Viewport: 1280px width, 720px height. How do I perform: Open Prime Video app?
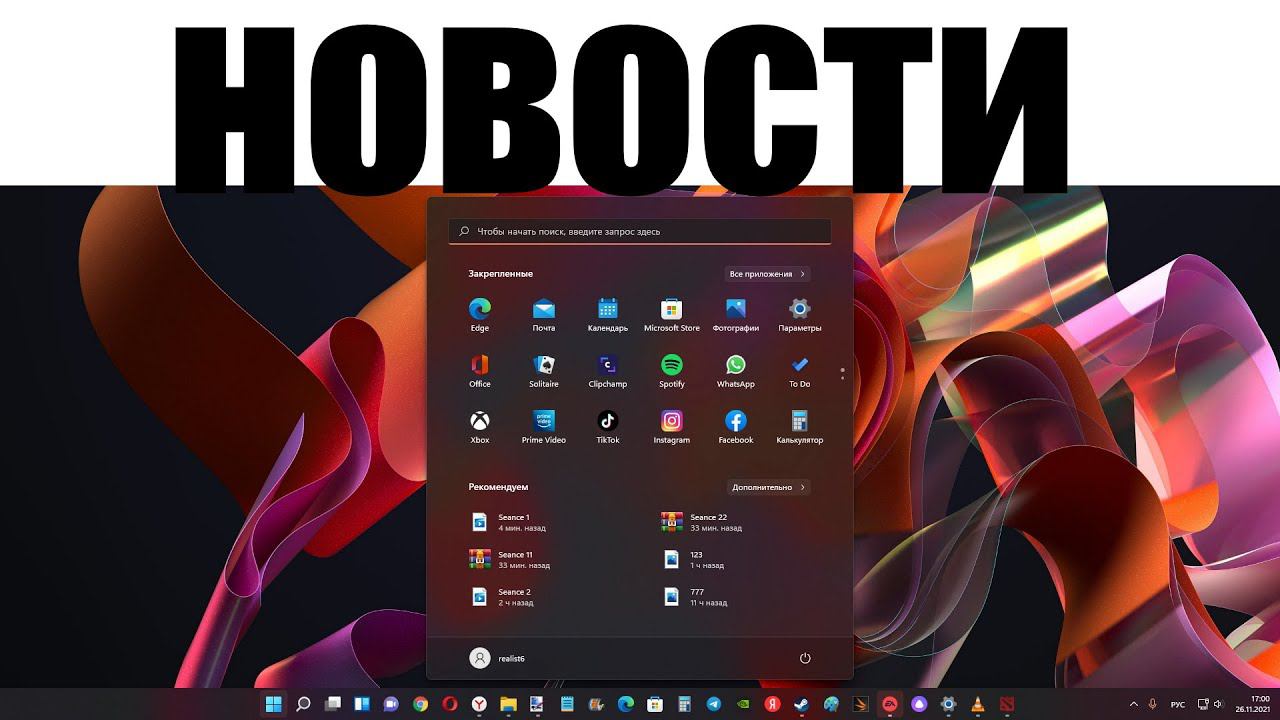pos(544,426)
